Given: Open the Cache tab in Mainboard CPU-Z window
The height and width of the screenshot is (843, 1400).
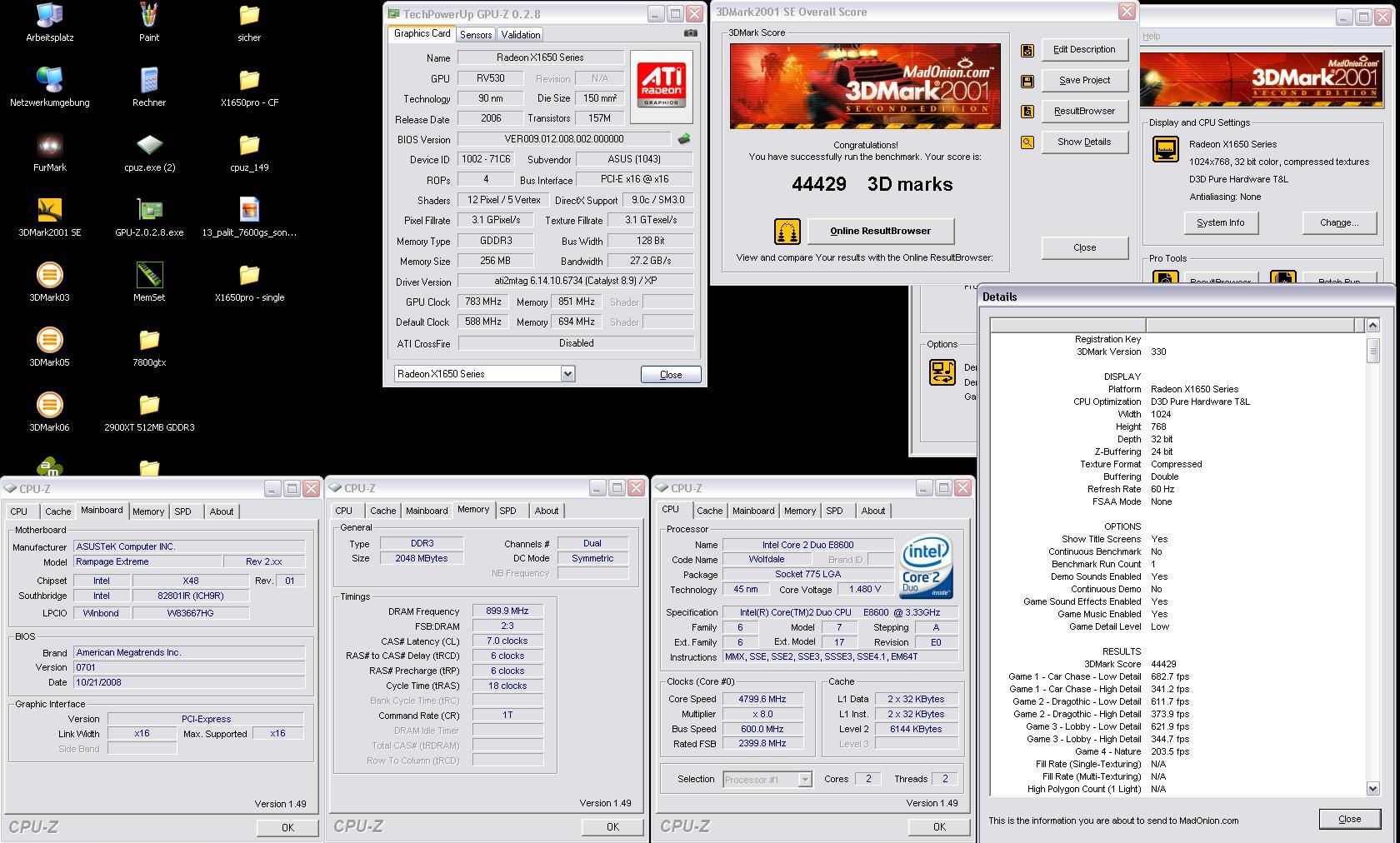Looking at the screenshot, I should [58, 511].
